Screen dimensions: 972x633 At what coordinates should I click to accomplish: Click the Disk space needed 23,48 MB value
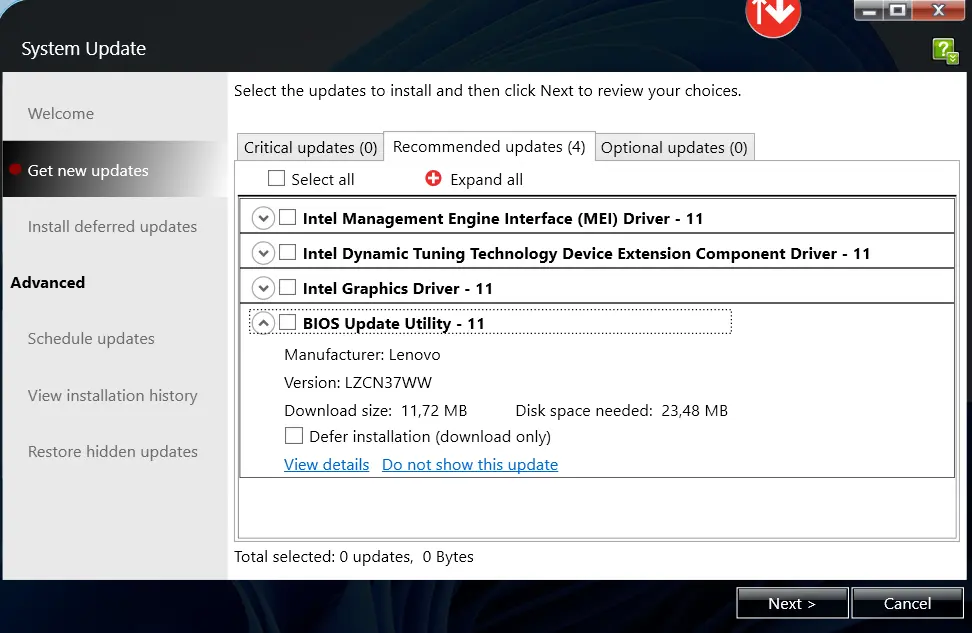point(694,410)
